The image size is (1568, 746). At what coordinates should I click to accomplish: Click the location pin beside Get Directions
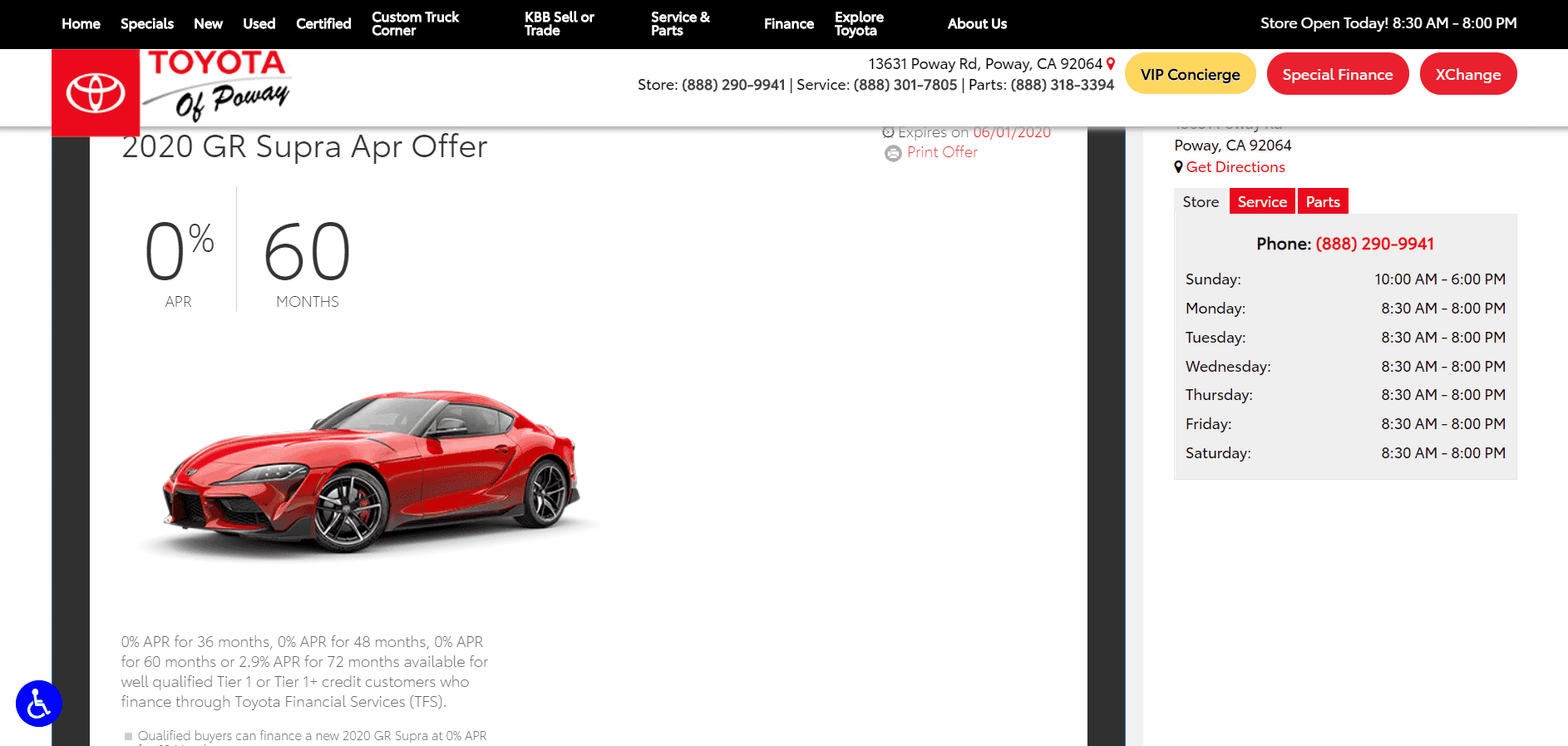click(1178, 166)
